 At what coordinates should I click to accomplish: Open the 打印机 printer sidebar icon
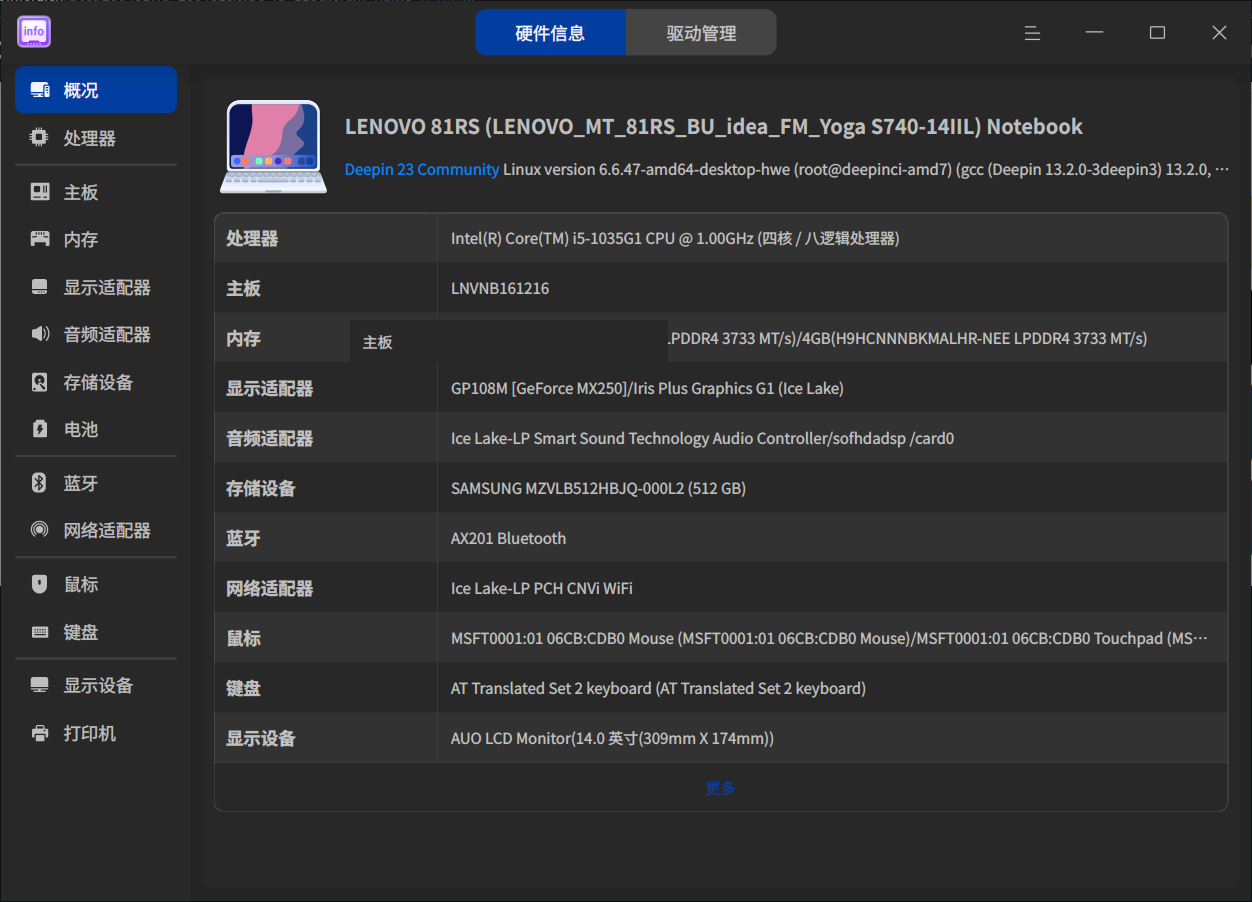coord(40,733)
